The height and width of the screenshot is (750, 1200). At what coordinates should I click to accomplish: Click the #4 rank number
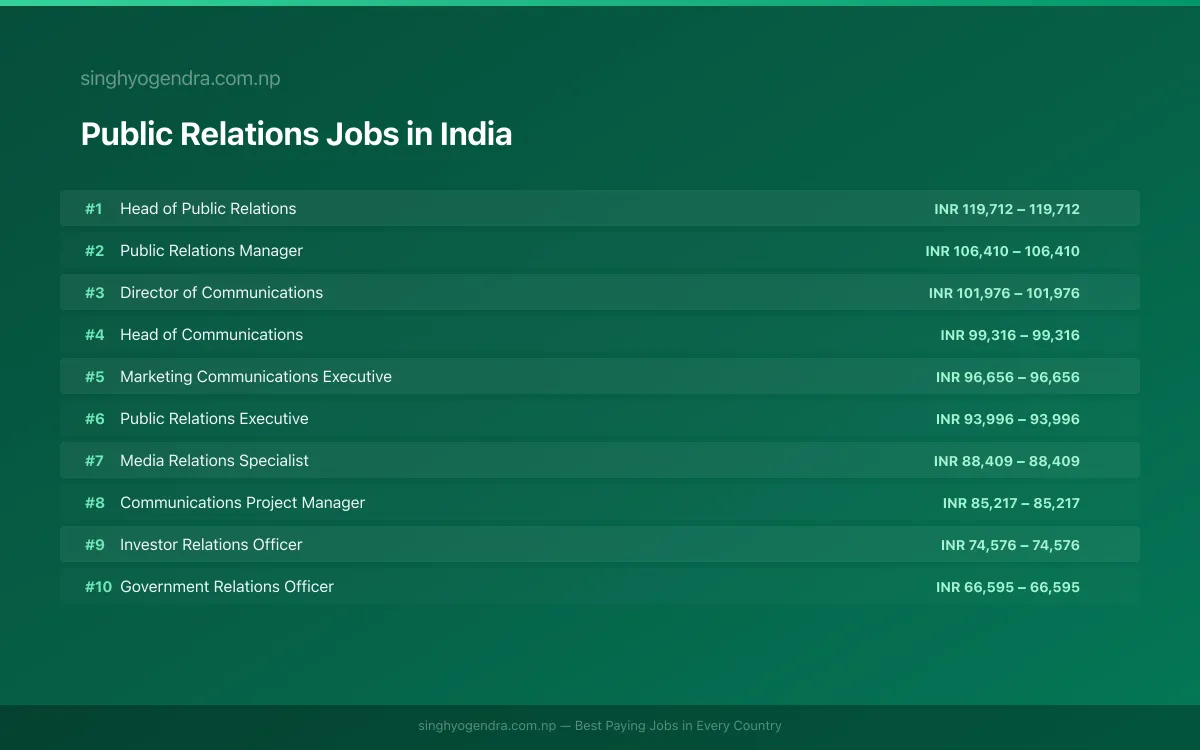pos(94,335)
